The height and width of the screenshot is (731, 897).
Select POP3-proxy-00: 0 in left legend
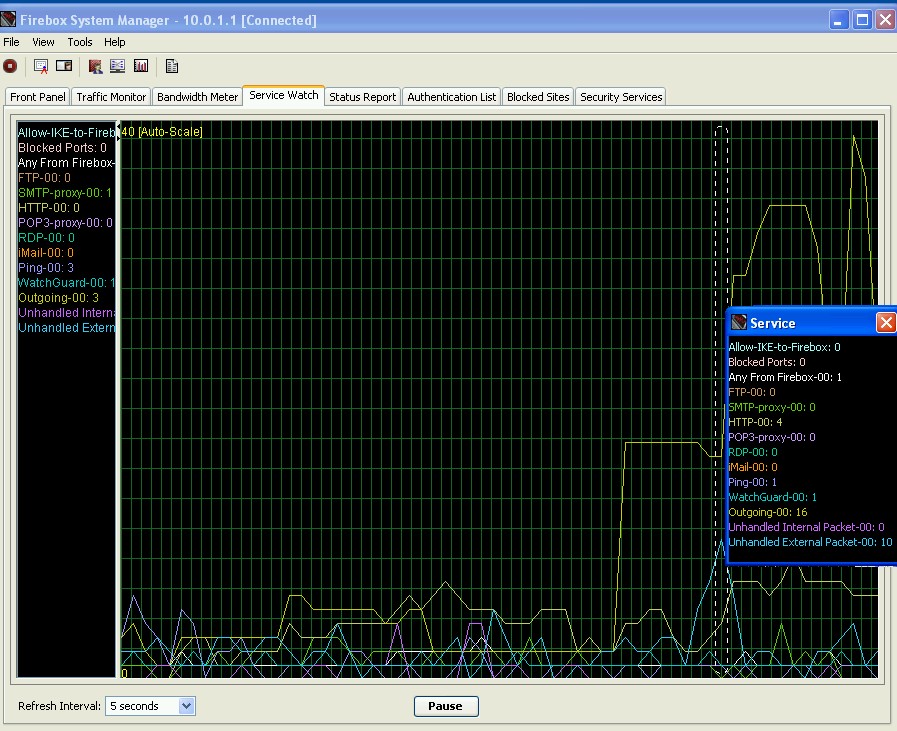coord(66,223)
